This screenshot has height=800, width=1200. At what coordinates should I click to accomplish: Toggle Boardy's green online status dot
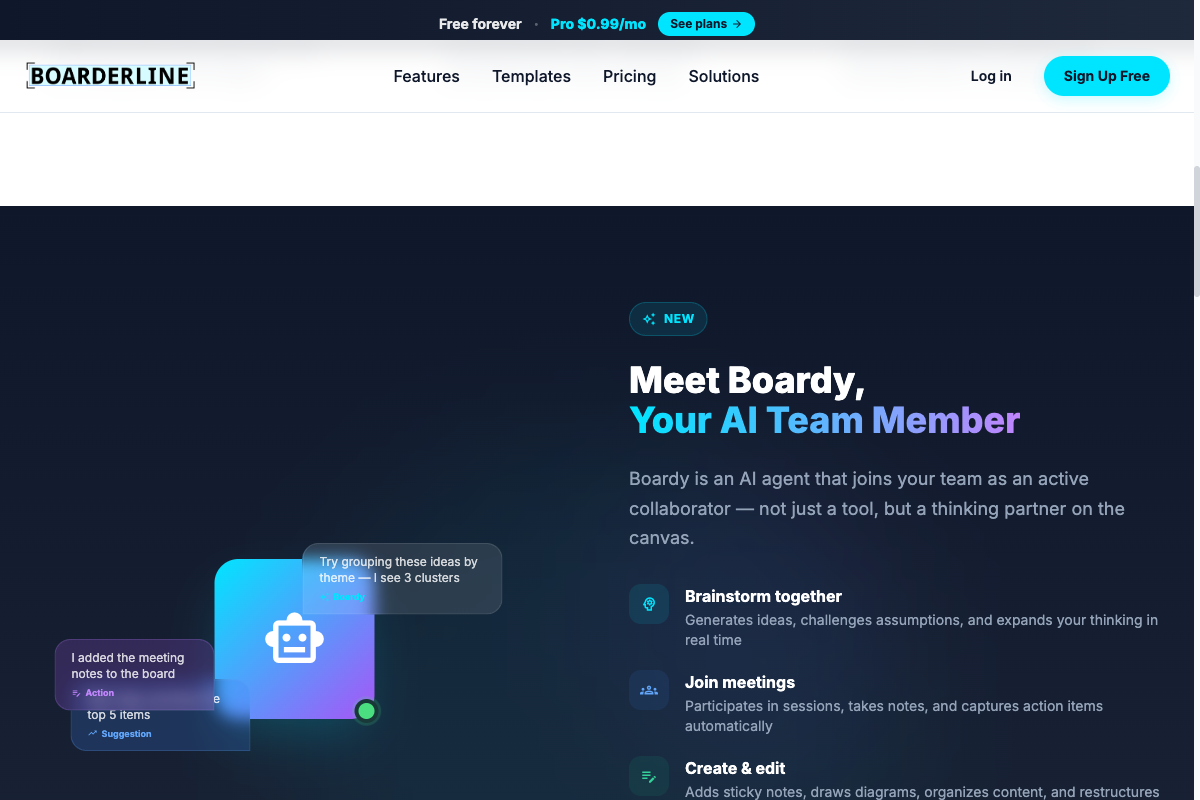(366, 710)
